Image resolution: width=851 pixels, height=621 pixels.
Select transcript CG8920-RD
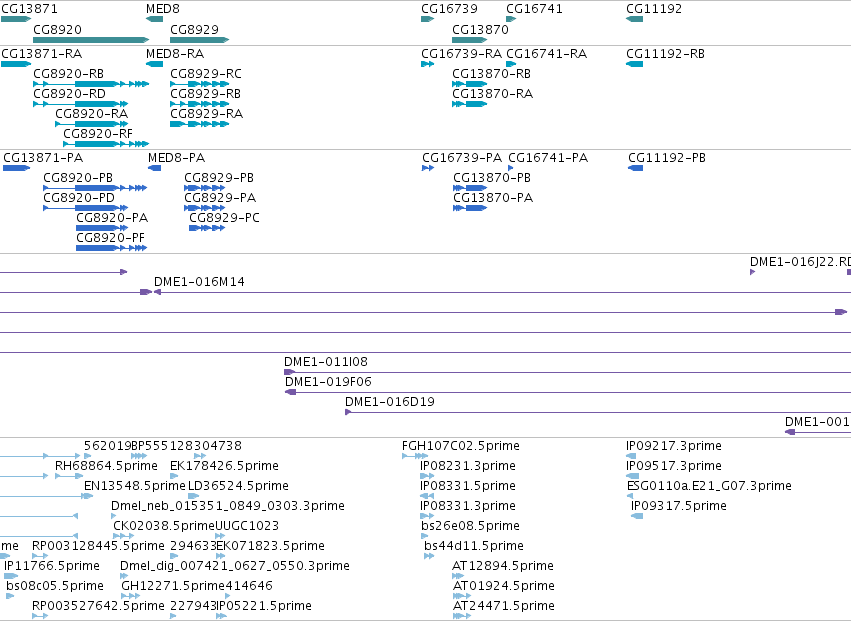[69, 94]
